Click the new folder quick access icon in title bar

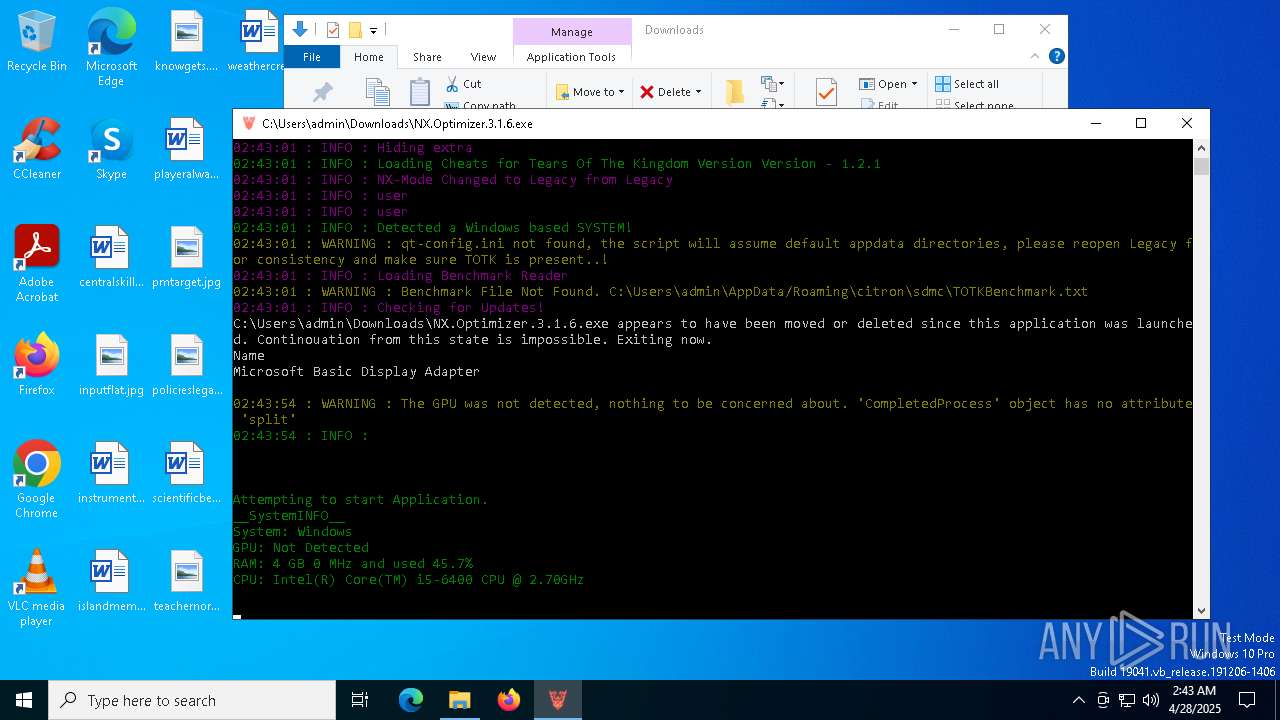click(355, 30)
